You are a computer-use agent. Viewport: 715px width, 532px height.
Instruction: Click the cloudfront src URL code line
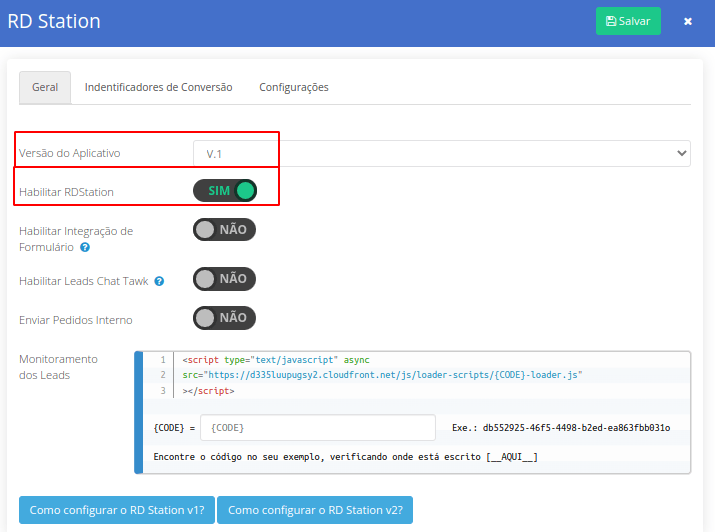[382, 375]
